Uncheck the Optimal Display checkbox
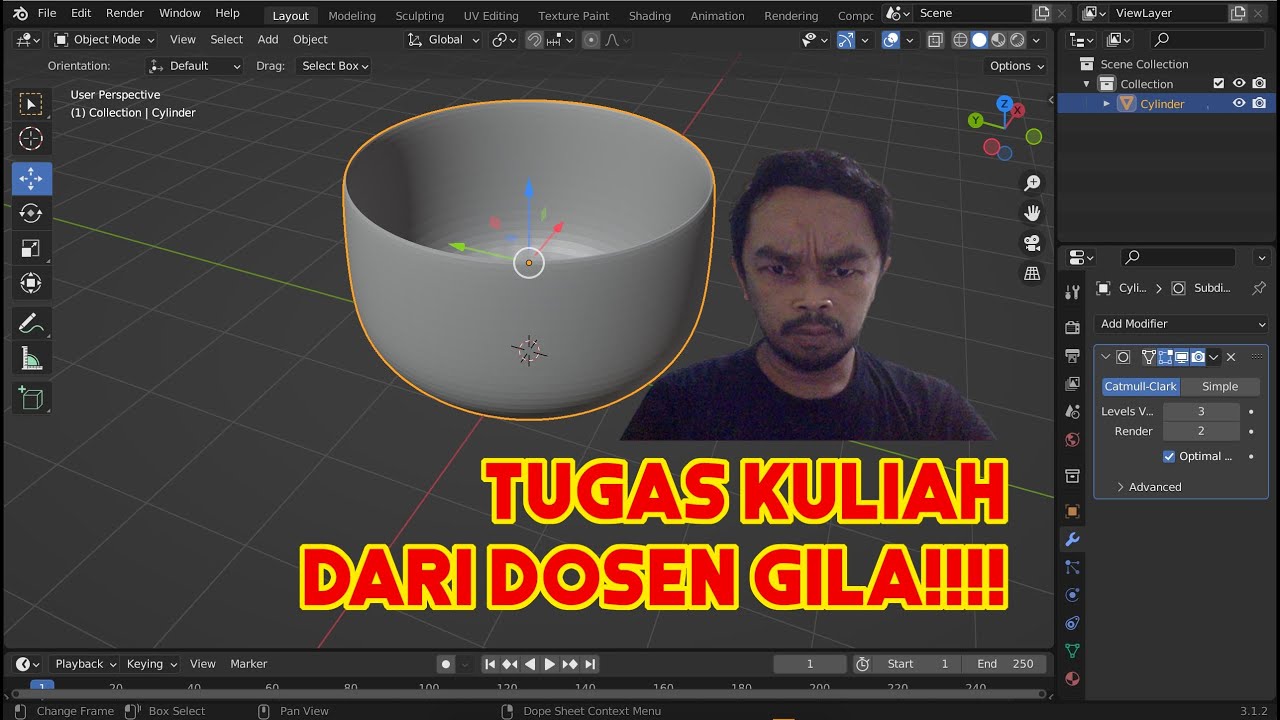 [x=1169, y=456]
